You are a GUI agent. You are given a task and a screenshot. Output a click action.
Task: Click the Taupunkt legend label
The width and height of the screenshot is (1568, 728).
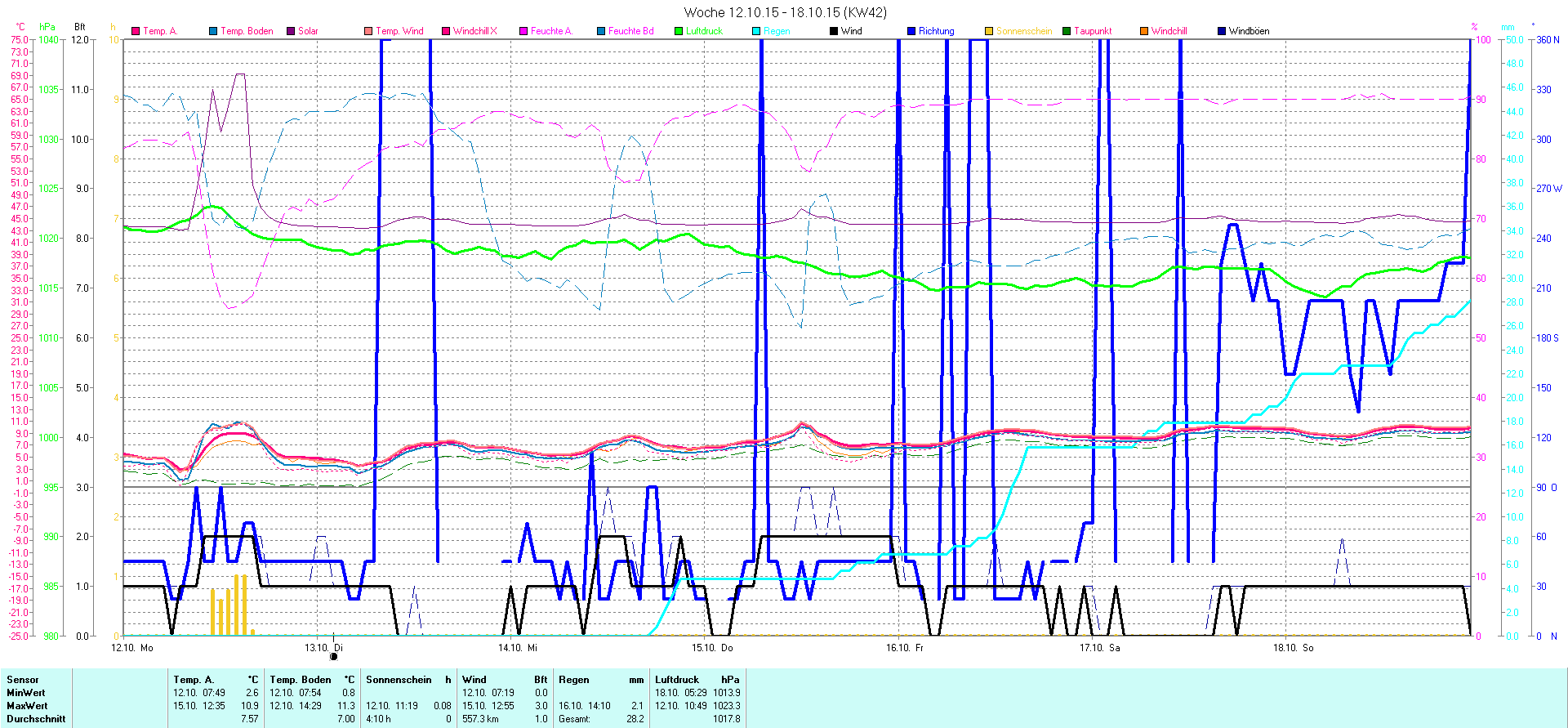(1093, 31)
